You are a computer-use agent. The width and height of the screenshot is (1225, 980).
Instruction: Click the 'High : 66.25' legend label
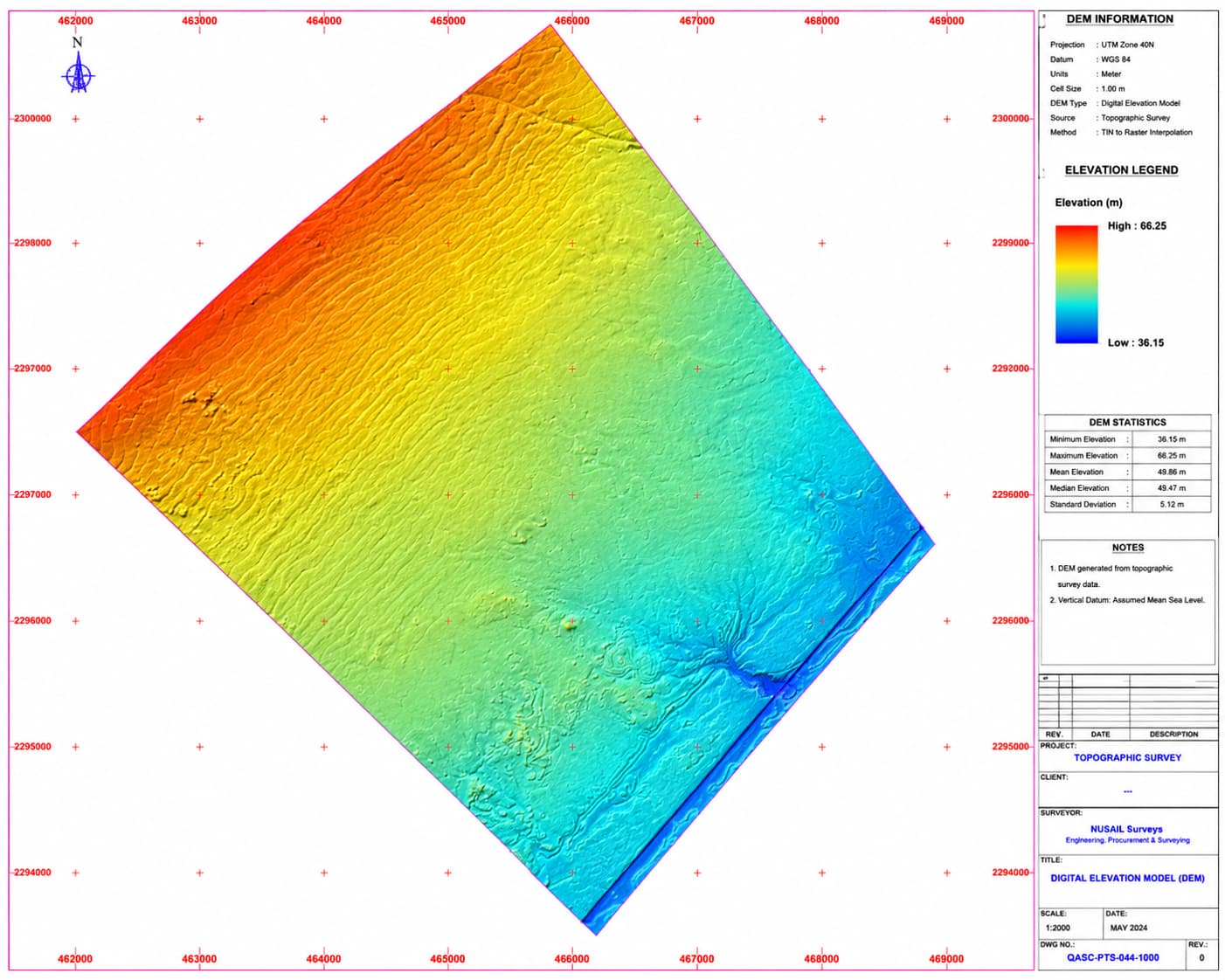pos(1137,226)
